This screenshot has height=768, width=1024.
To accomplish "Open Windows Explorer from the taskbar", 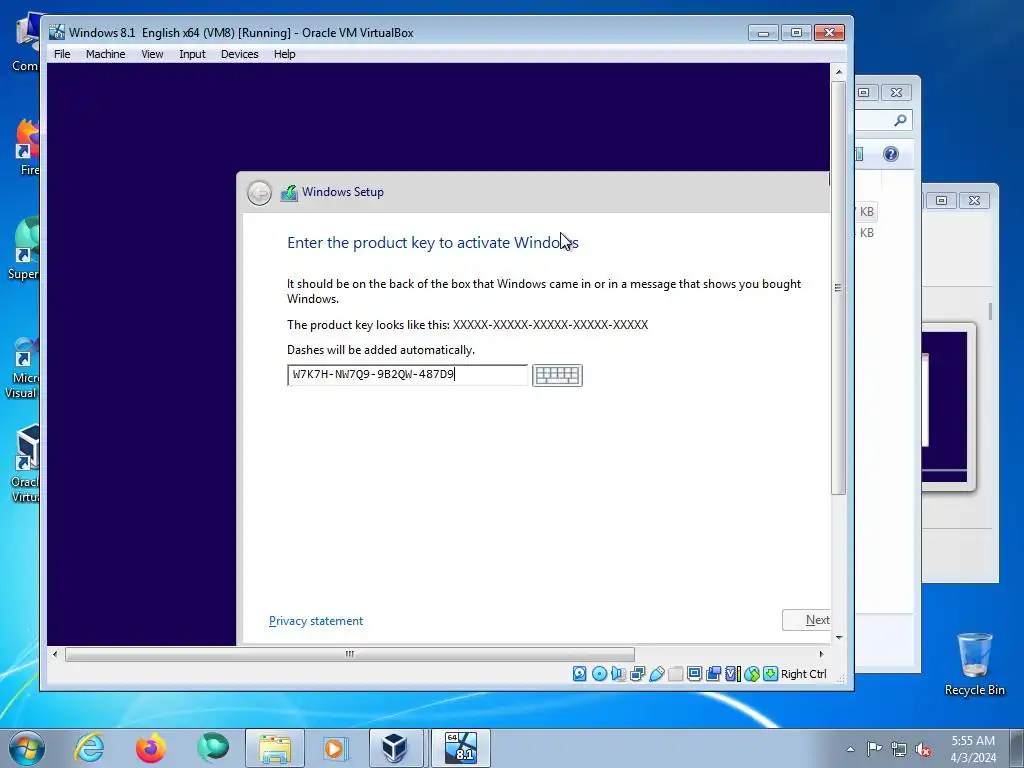I will [x=275, y=748].
